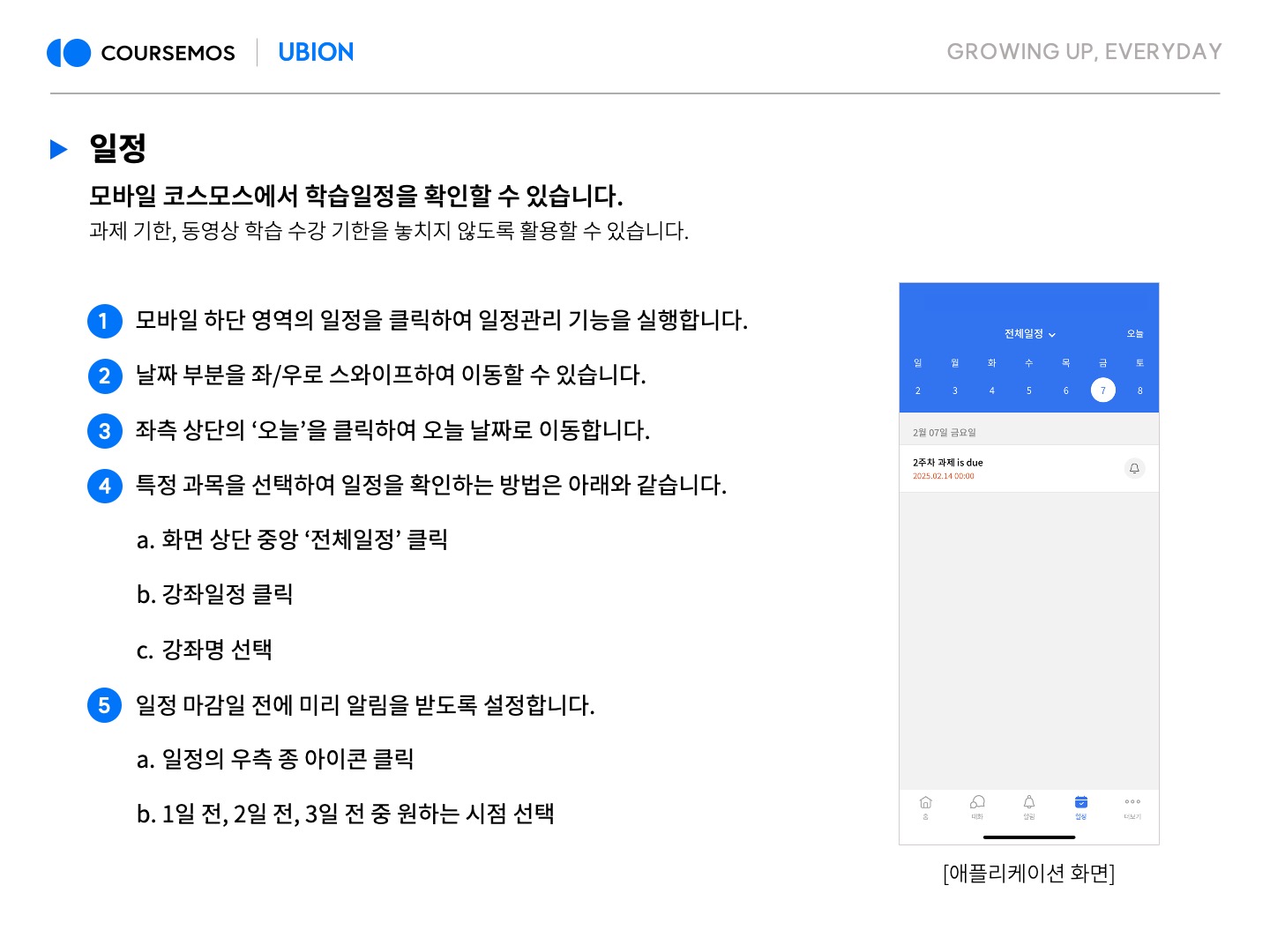The width and height of the screenshot is (1270, 952).
Task: Tap the Home (홈) icon in bottom navigation
Action: (925, 805)
